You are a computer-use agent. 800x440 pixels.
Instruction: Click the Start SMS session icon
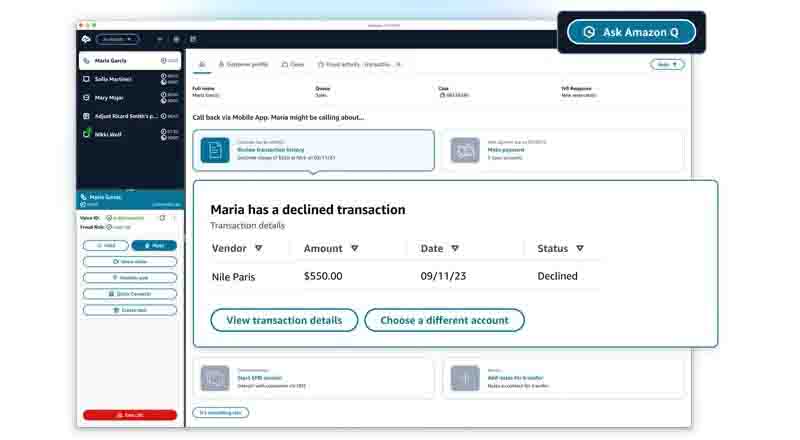[215, 378]
